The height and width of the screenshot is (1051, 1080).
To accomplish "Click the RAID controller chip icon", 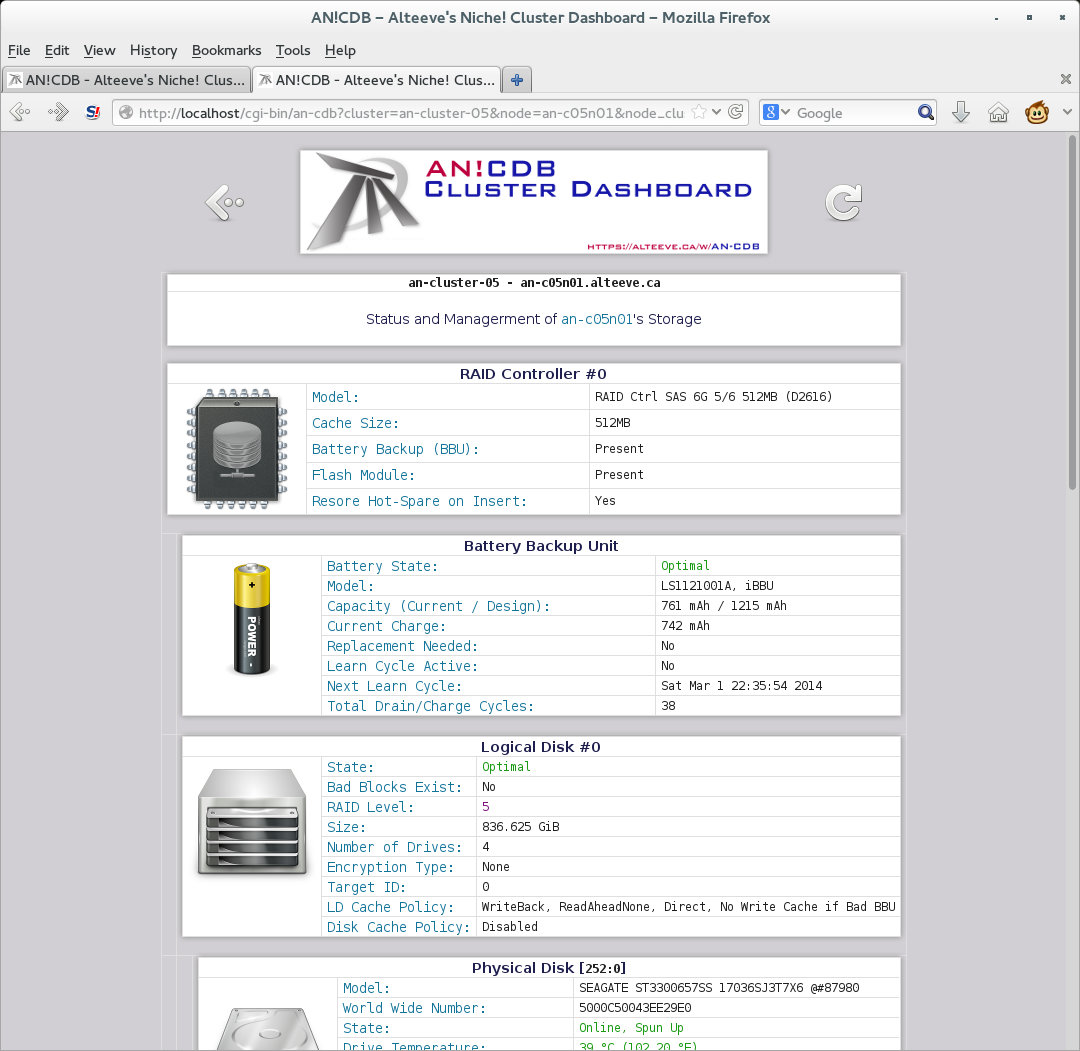I will point(237,449).
